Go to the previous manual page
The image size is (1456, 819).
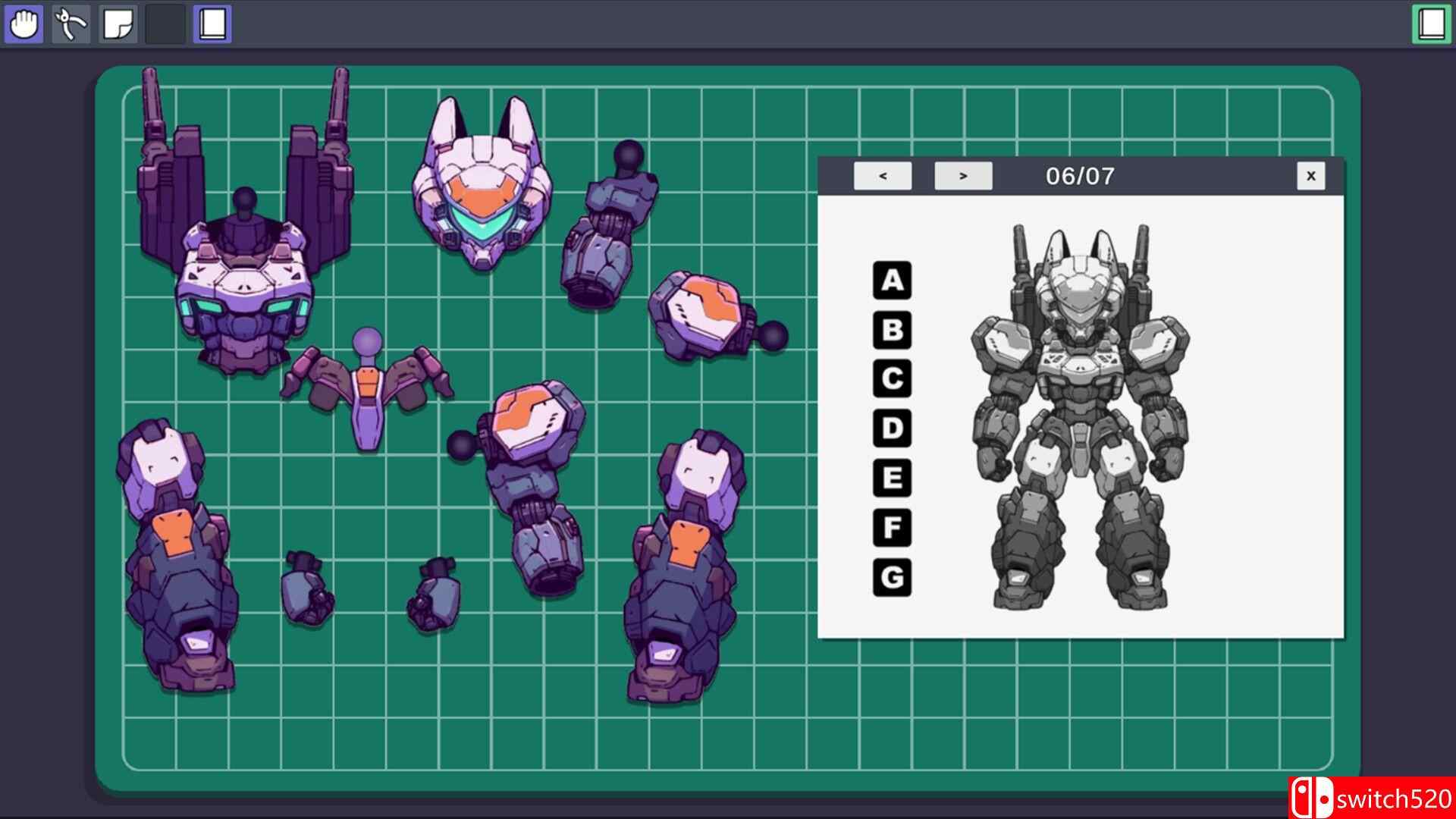[883, 176]
